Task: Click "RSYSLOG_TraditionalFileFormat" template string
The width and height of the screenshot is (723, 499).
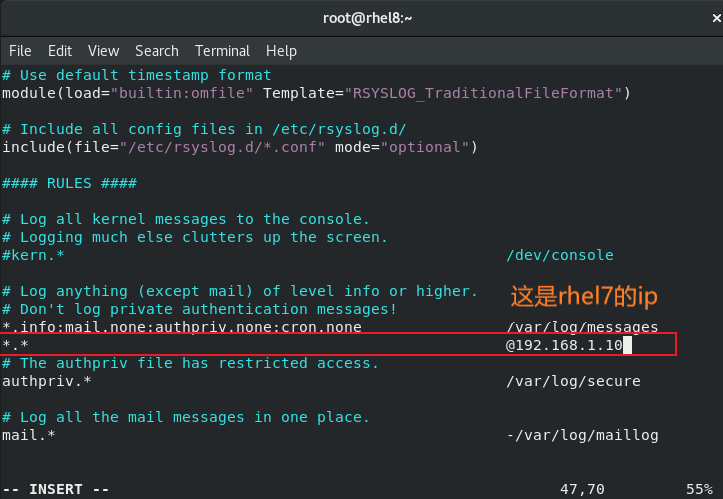Action: click(x=483, y=93)
